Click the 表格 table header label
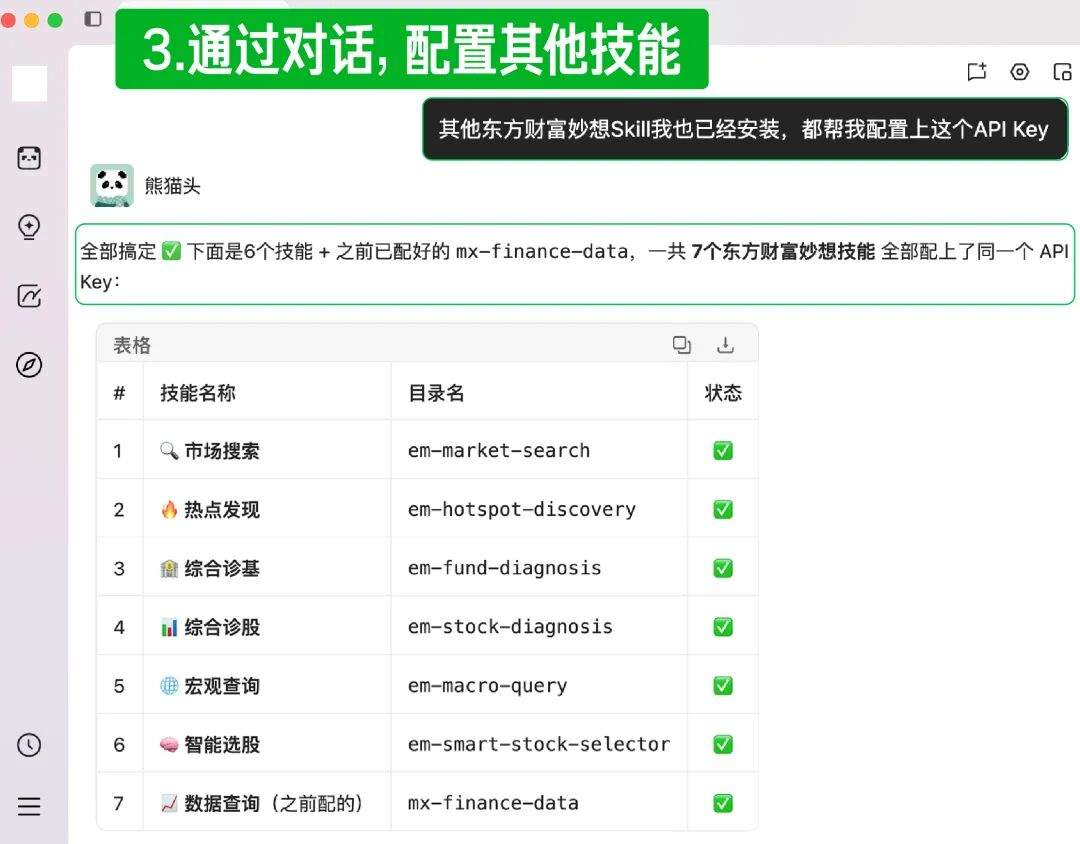Image resolution: width=1080 pixels, height=844 pixels. (x=132, y=344)
